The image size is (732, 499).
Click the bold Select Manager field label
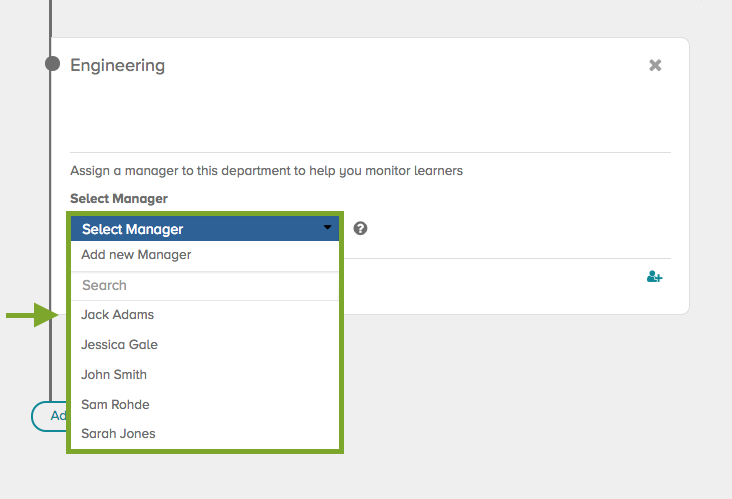pyautogui.click(x=119, y=199)
